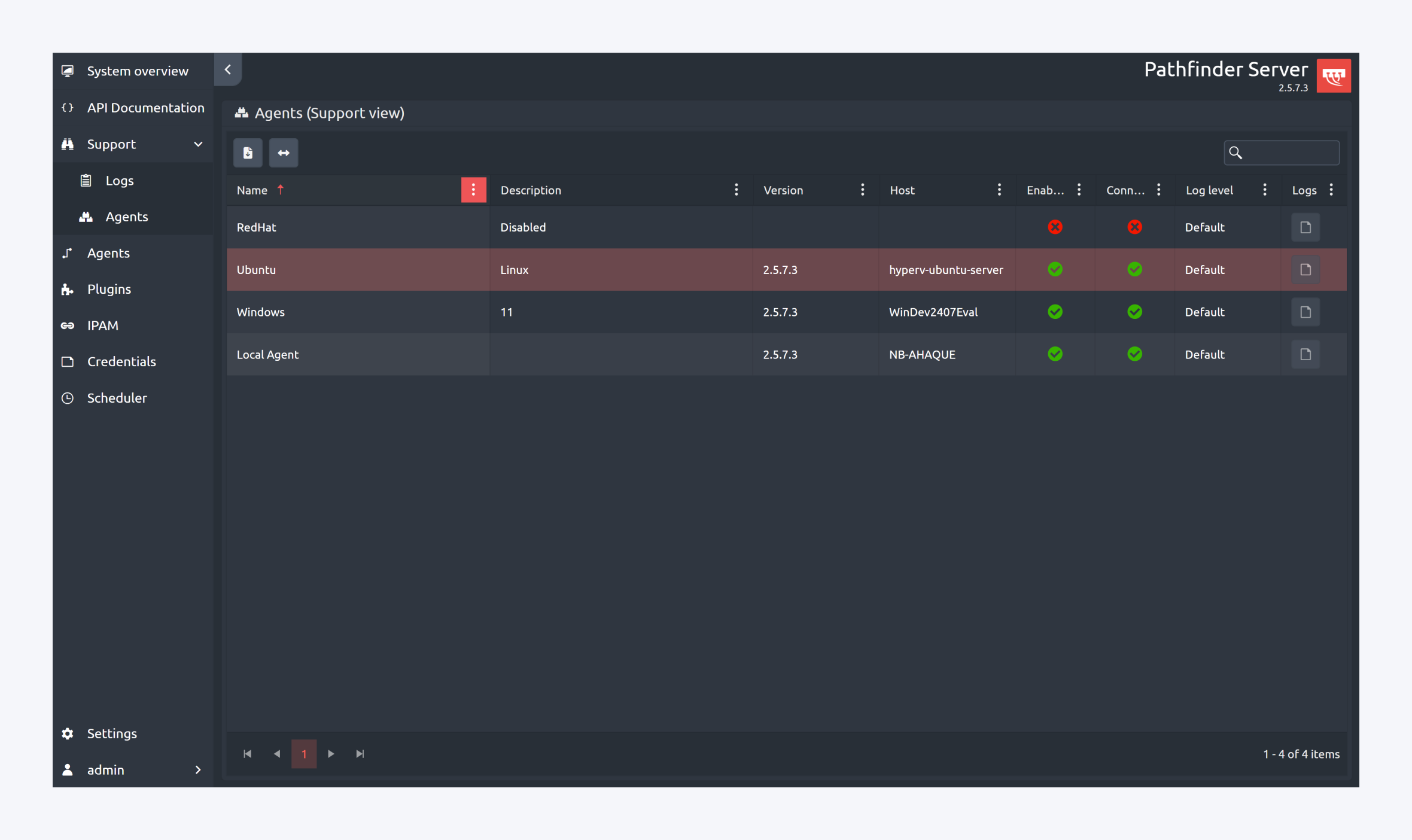Collapse the Support menu section chevron
Screen dimensions: 1412x840
point(198,144)
